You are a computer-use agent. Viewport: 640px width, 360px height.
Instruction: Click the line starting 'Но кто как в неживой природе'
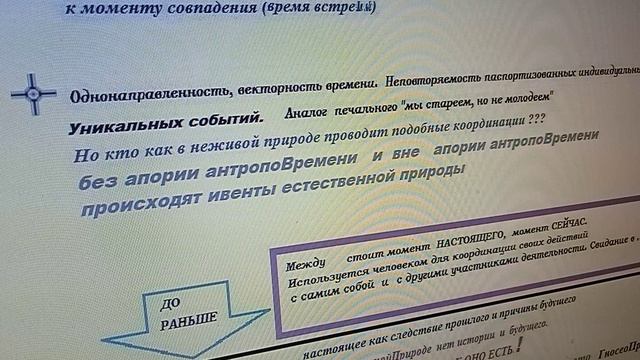[309, 138]
